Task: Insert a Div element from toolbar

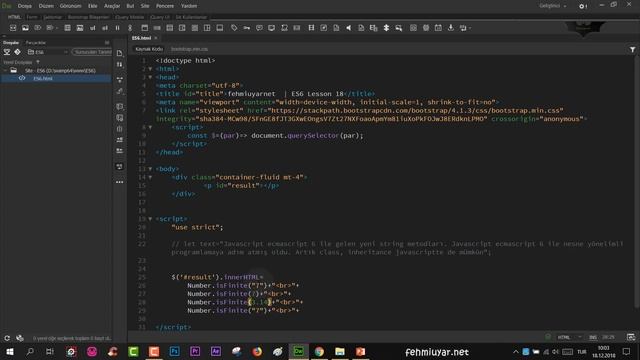Action: (13, 28)
